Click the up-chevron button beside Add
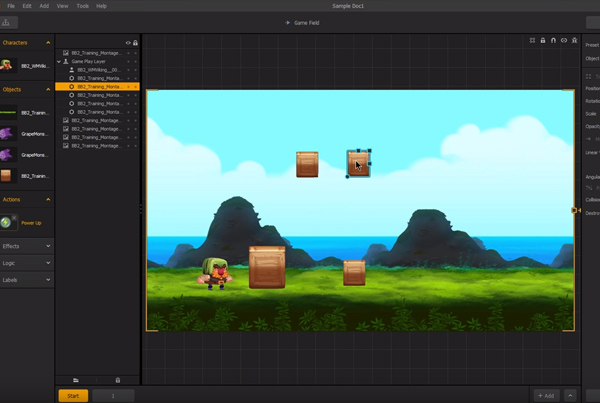The height and width of the screenshot is (403, 600). pyautogui.click(x=570, y=396)
